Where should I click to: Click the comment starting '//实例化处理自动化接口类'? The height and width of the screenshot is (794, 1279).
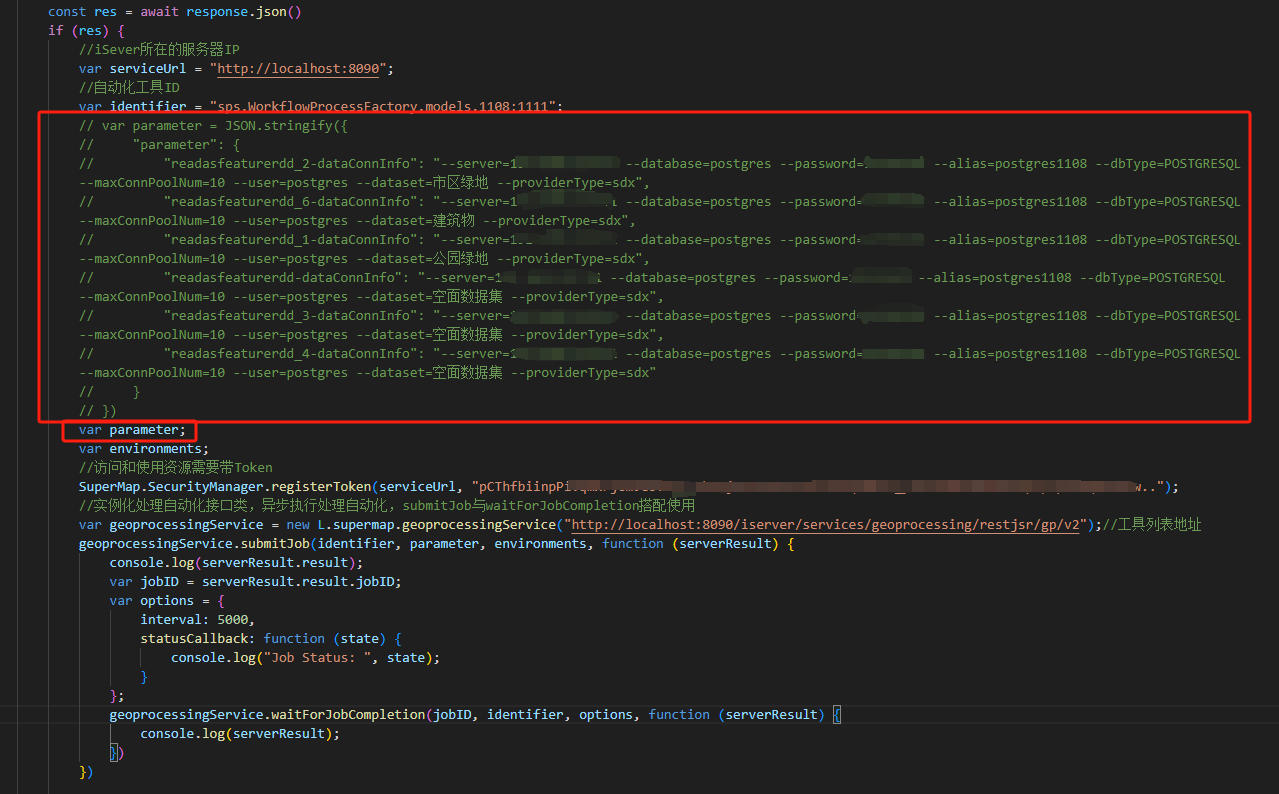387,506
